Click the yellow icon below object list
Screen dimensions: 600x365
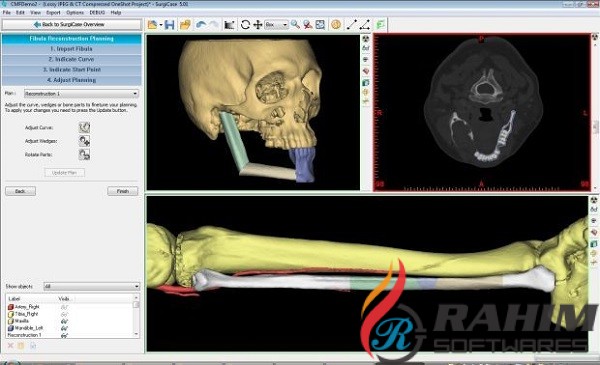(x=21, y=346)
